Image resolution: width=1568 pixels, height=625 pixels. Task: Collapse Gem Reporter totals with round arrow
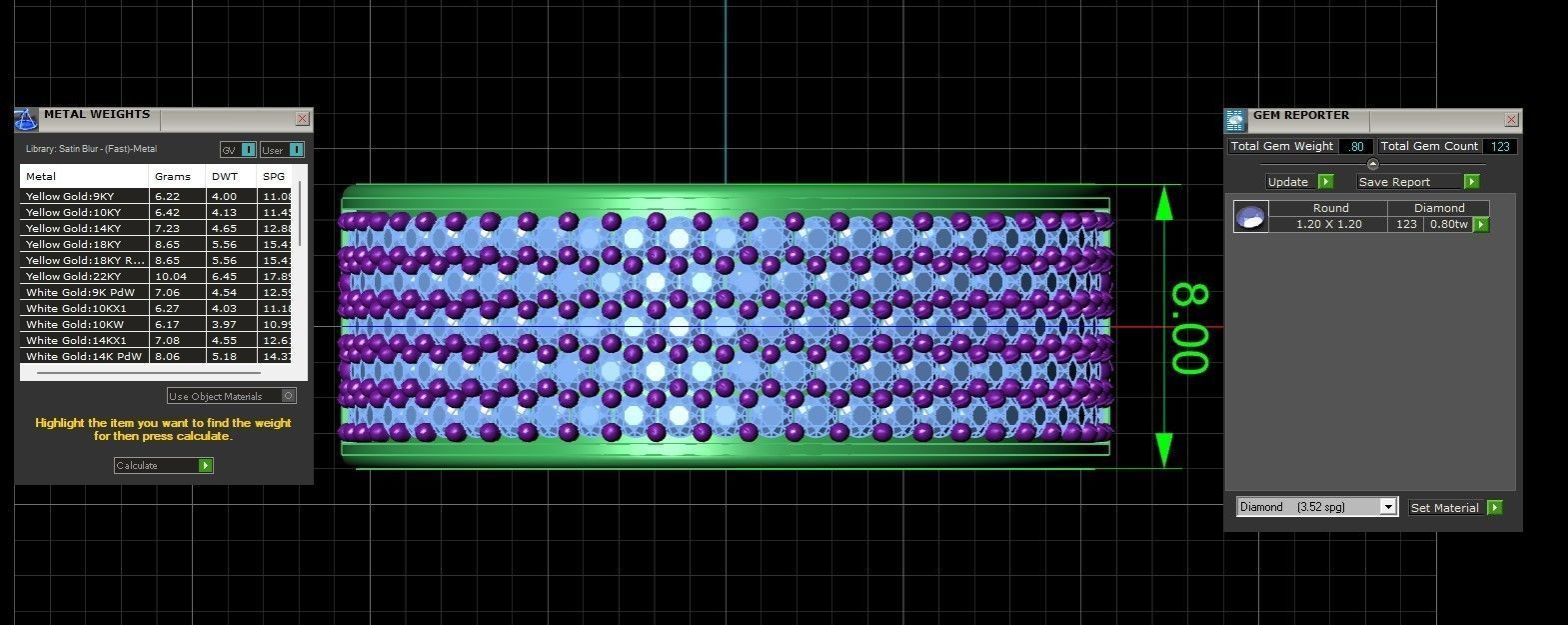(1372, 164)
